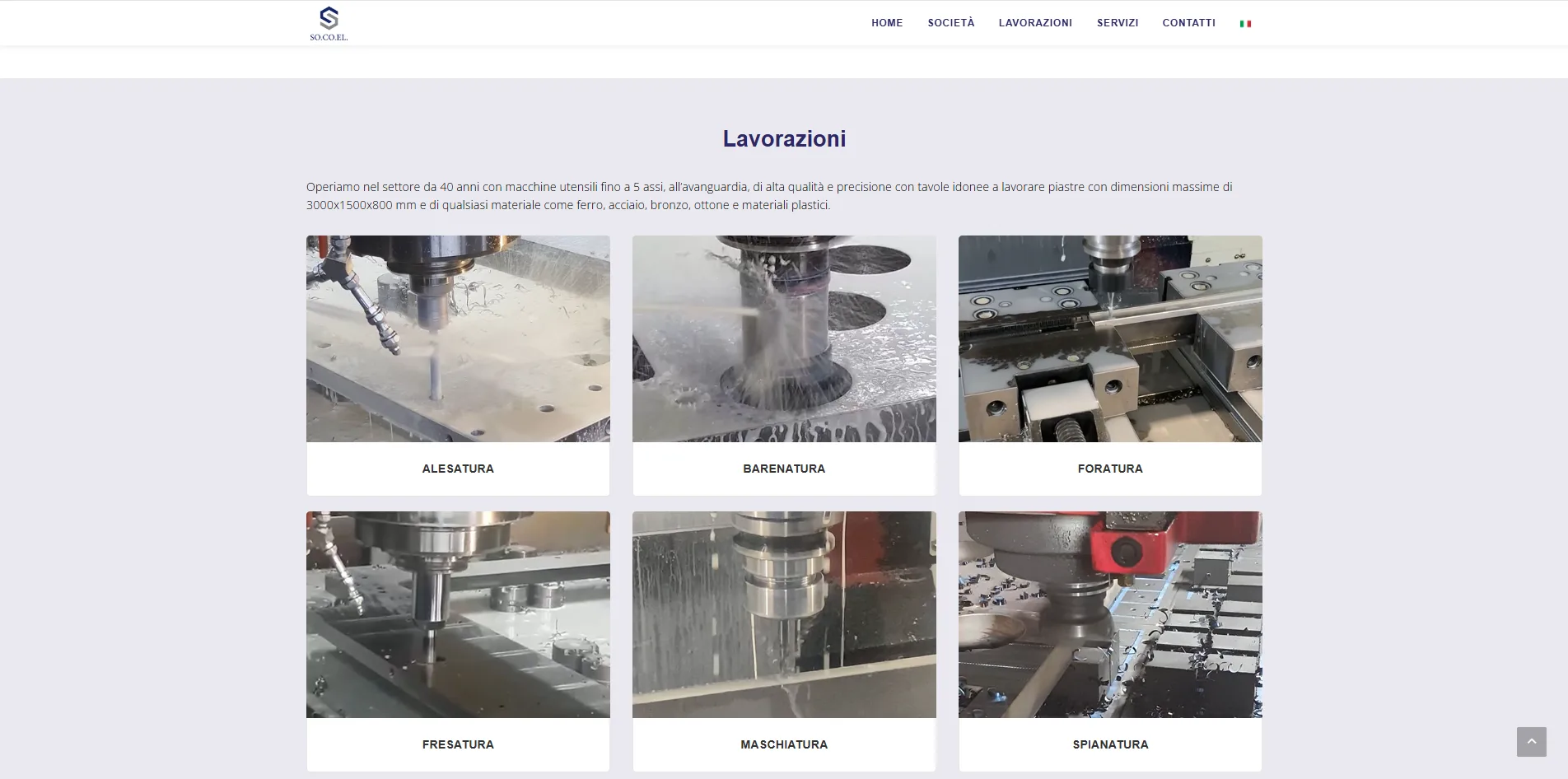Open the Foratura machining photo
Image resolution: width=1568 pixels, height=779 pixels.
coord(1110,339)
